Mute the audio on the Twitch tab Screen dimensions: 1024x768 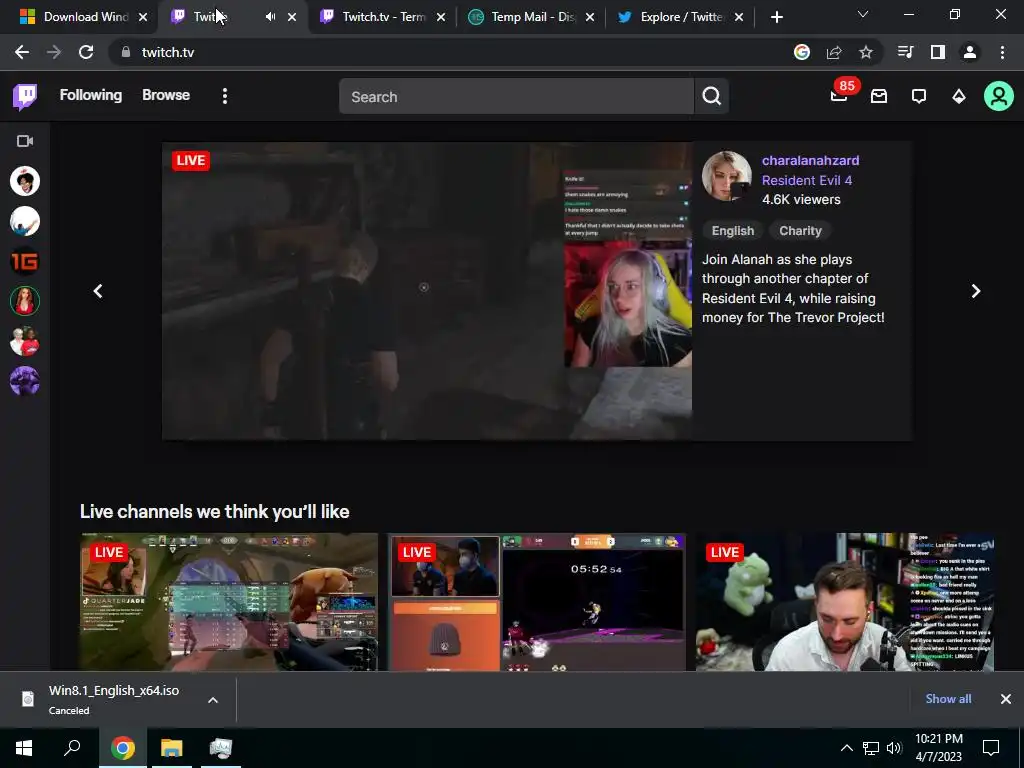(270, 17)
